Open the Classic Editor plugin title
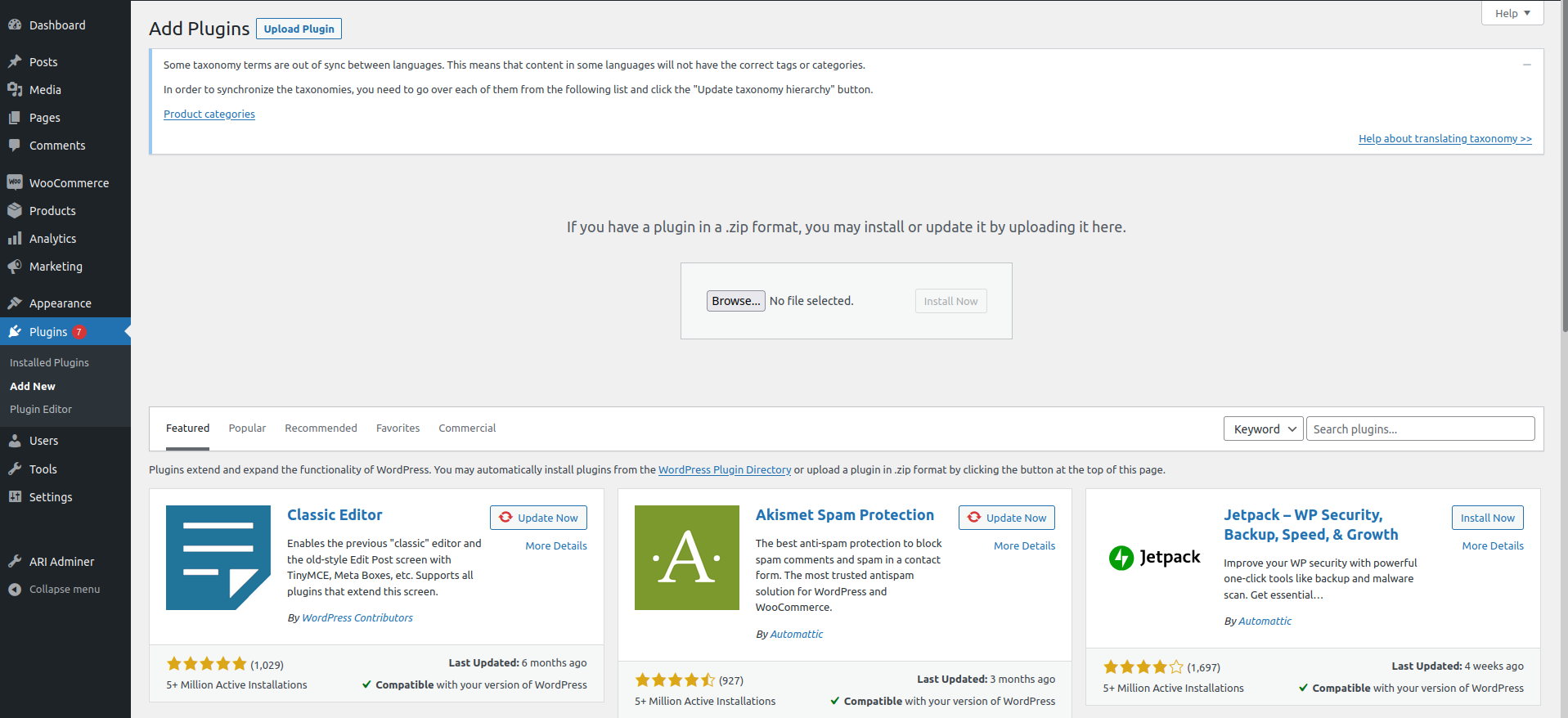The height and width of the screenshot is (718, 1568). 335,515
